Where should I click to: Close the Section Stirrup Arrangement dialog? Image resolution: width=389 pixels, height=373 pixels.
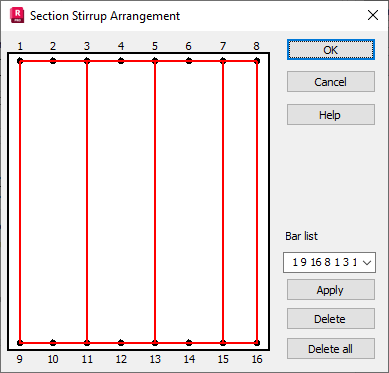click(373, 15)
